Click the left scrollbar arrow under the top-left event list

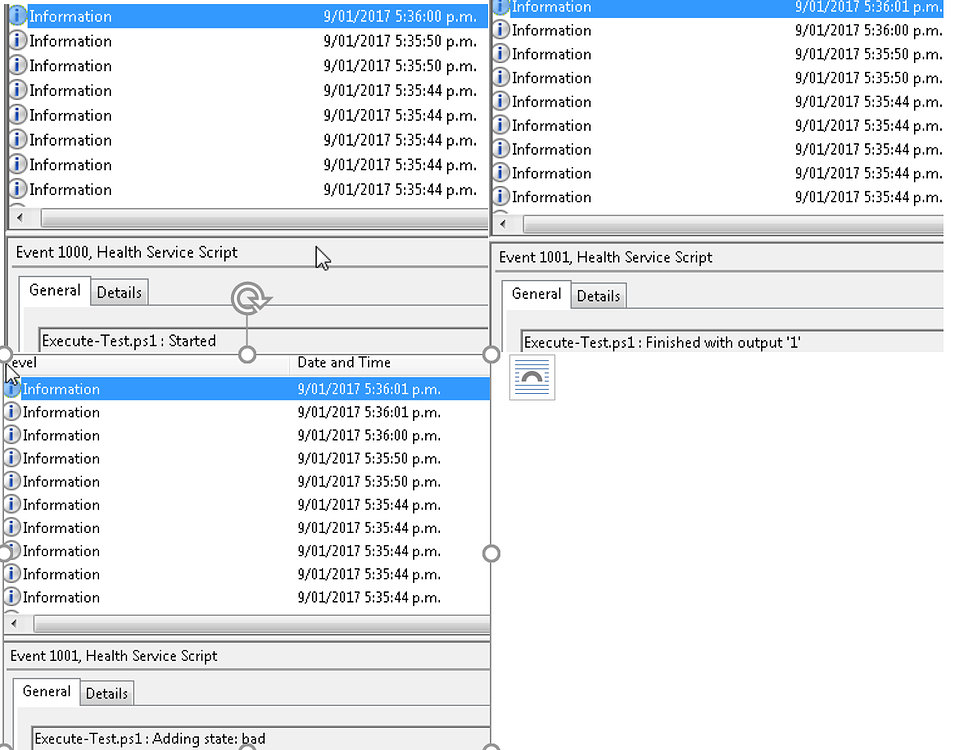(x=19, y=217)
